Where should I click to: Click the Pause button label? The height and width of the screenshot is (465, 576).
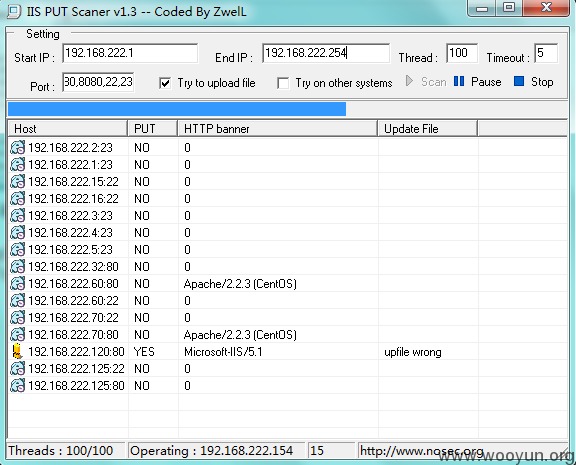[486, 82]
